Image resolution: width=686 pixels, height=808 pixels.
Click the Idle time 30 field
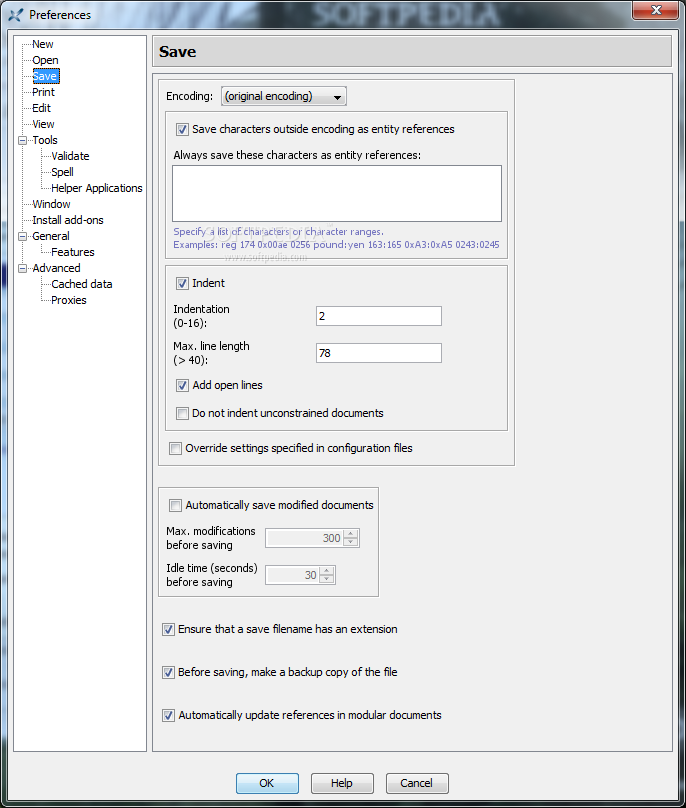293,575
